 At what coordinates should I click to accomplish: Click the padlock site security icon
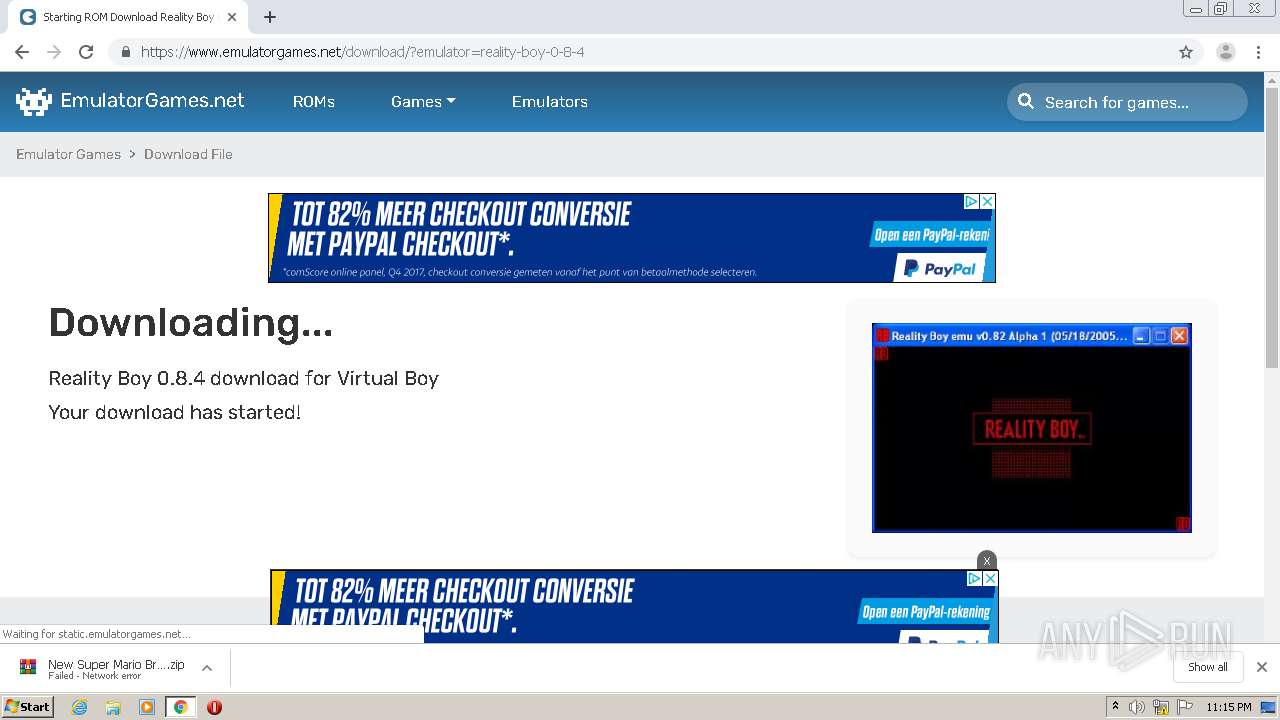click(125, 52)
